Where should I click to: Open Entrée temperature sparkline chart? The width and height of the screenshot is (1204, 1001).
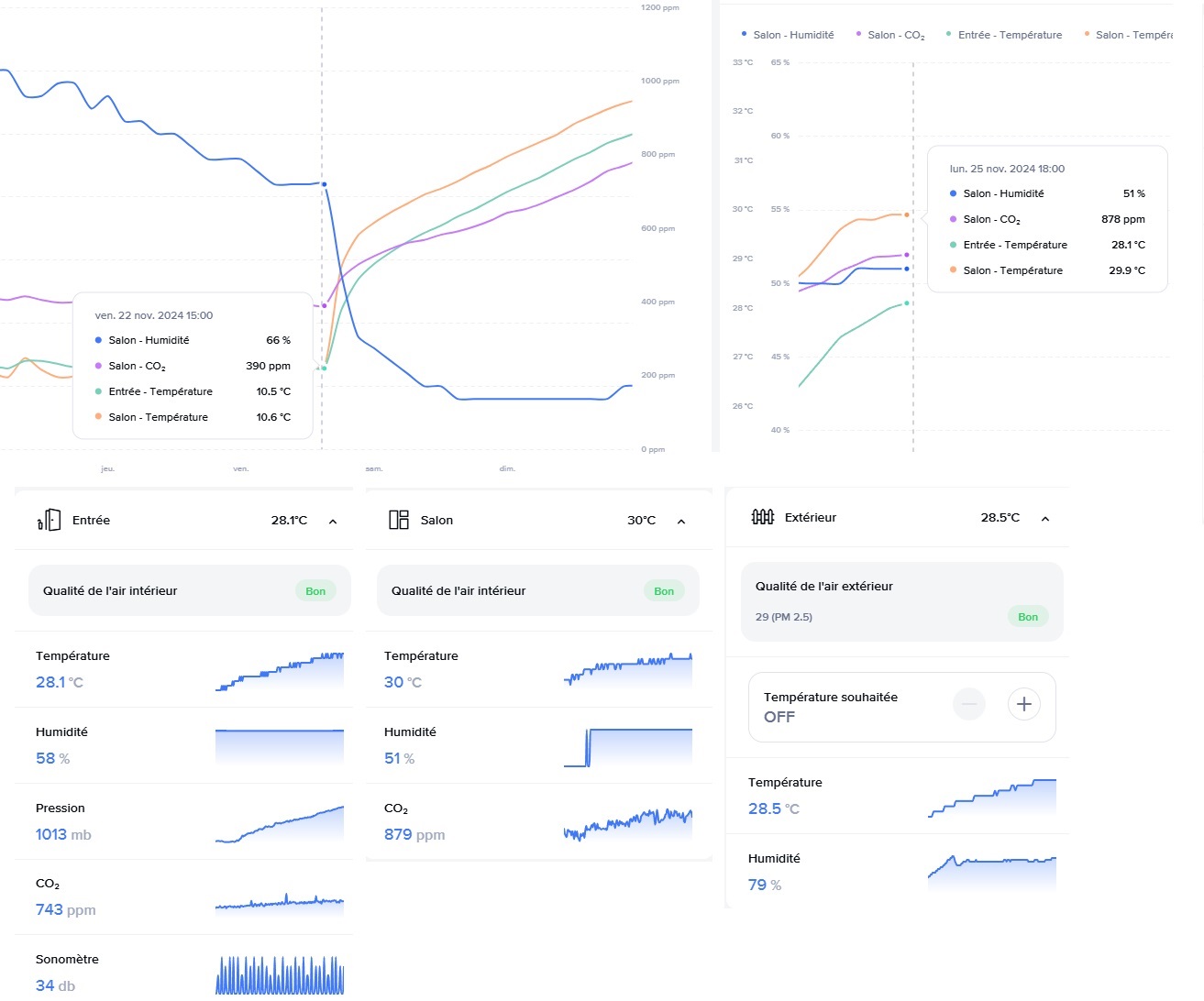click(x=280, y=672)
